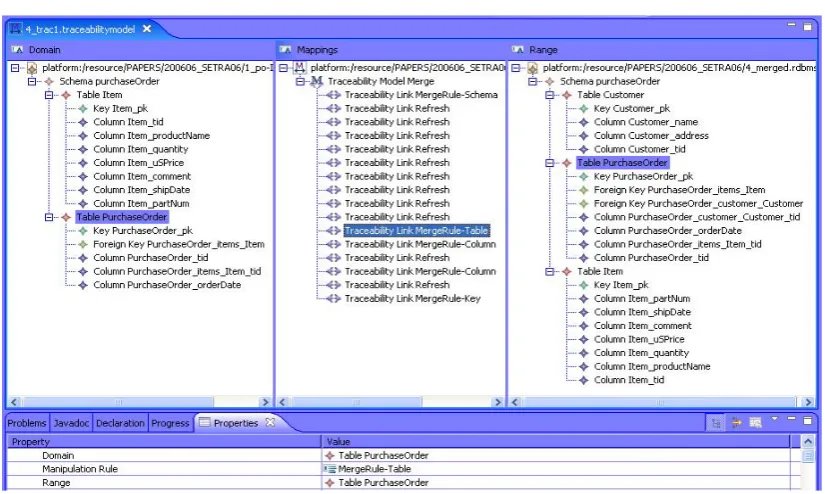
Task: Click Domain panel horizontal scrollbar right arrow
Action: (265, 402)
